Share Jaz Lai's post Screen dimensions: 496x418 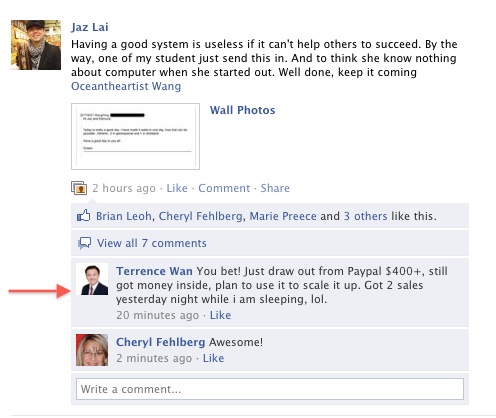coord(275,188)
